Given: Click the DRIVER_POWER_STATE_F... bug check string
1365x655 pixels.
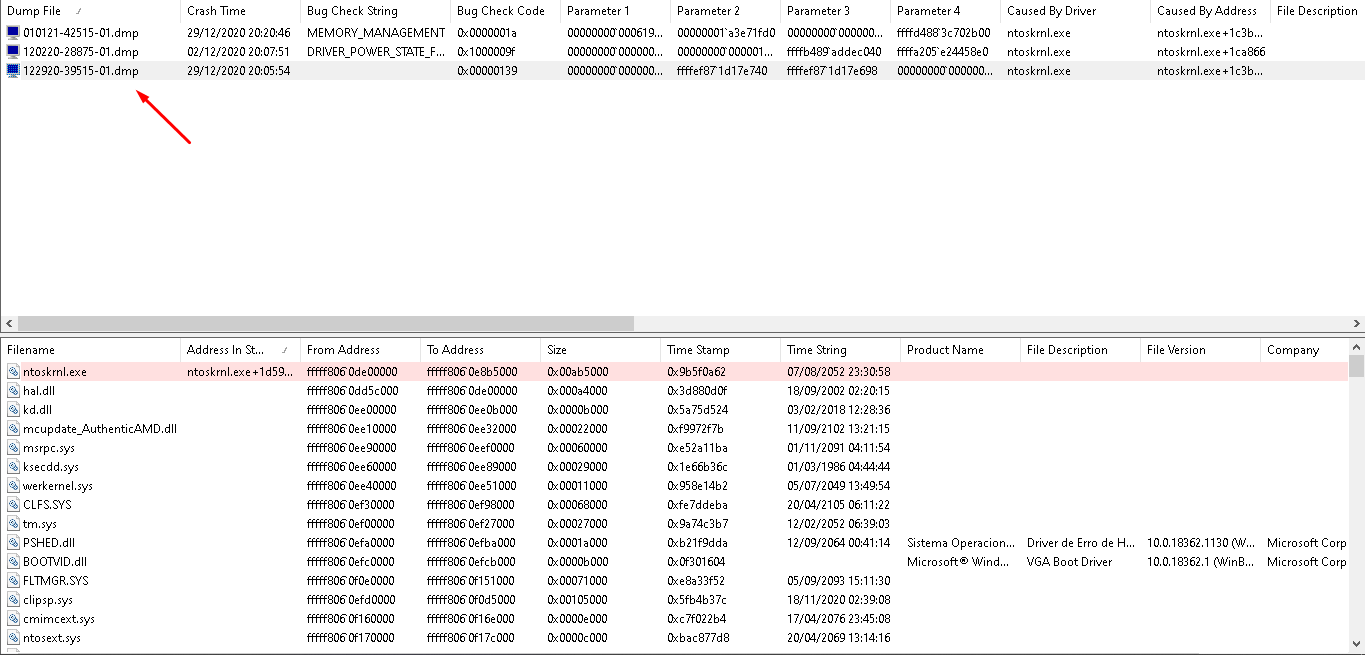Looking at the screenshot, I should coord(376,52).
